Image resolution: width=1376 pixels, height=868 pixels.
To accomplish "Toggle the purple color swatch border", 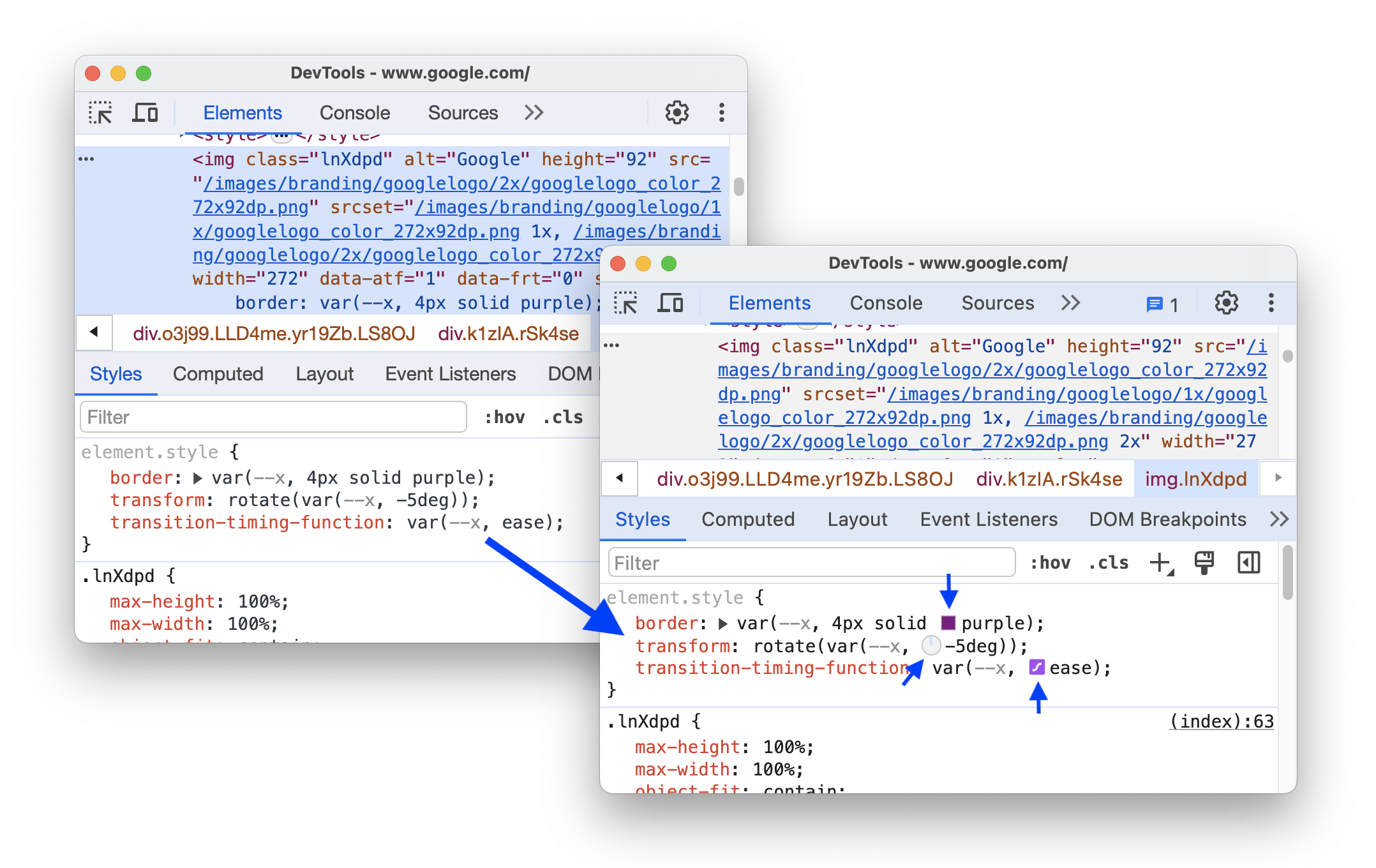I will [950, 623].
